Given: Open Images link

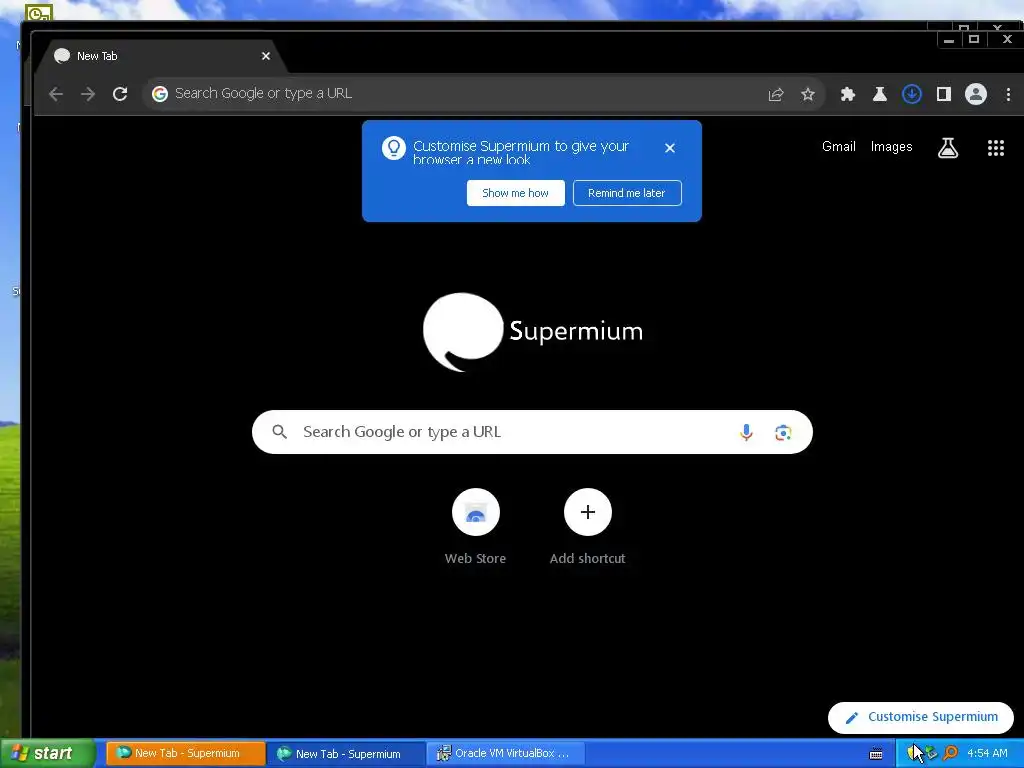Looking at the screenshot, I should 891,147.
